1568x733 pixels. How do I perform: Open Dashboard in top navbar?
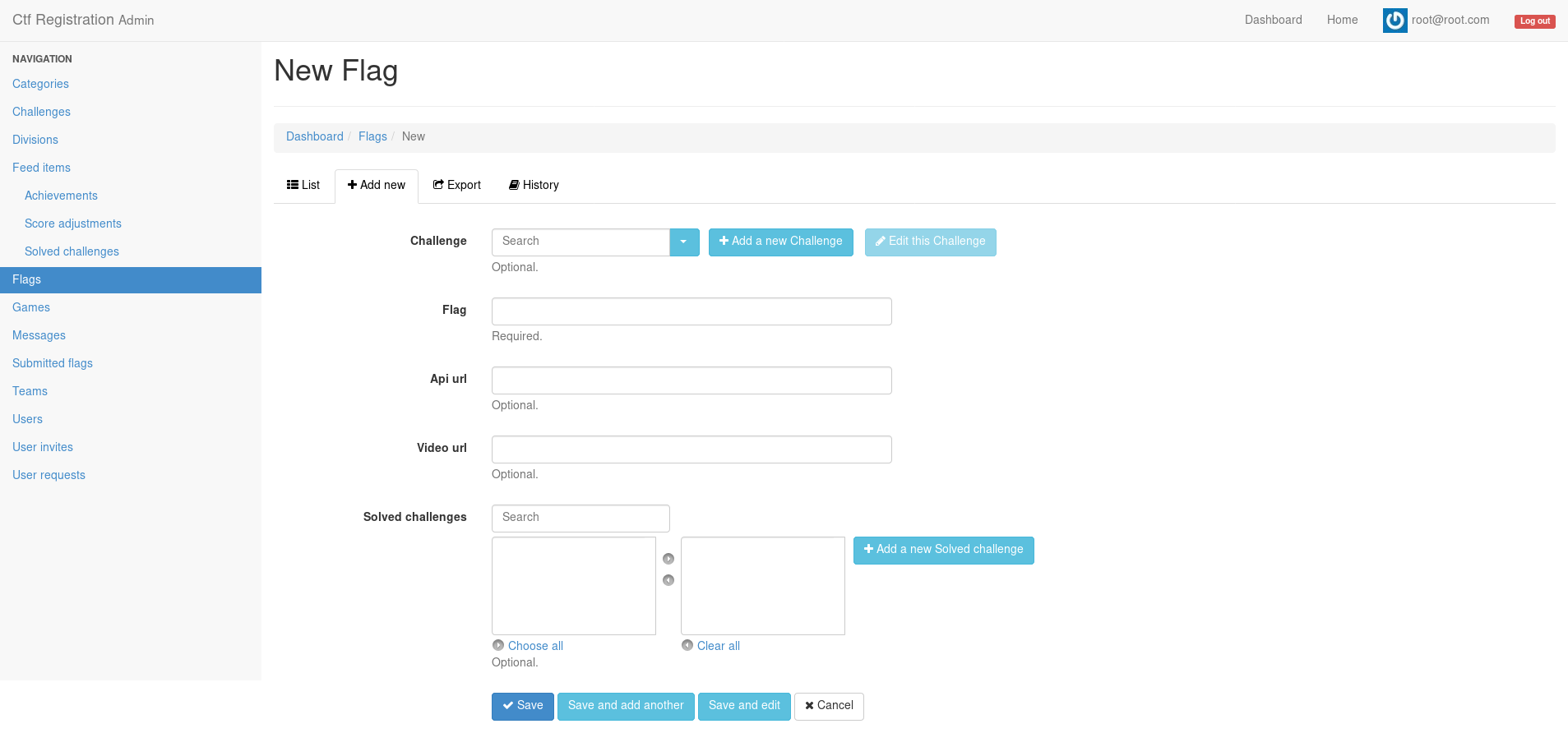[x=1273, y=20]
